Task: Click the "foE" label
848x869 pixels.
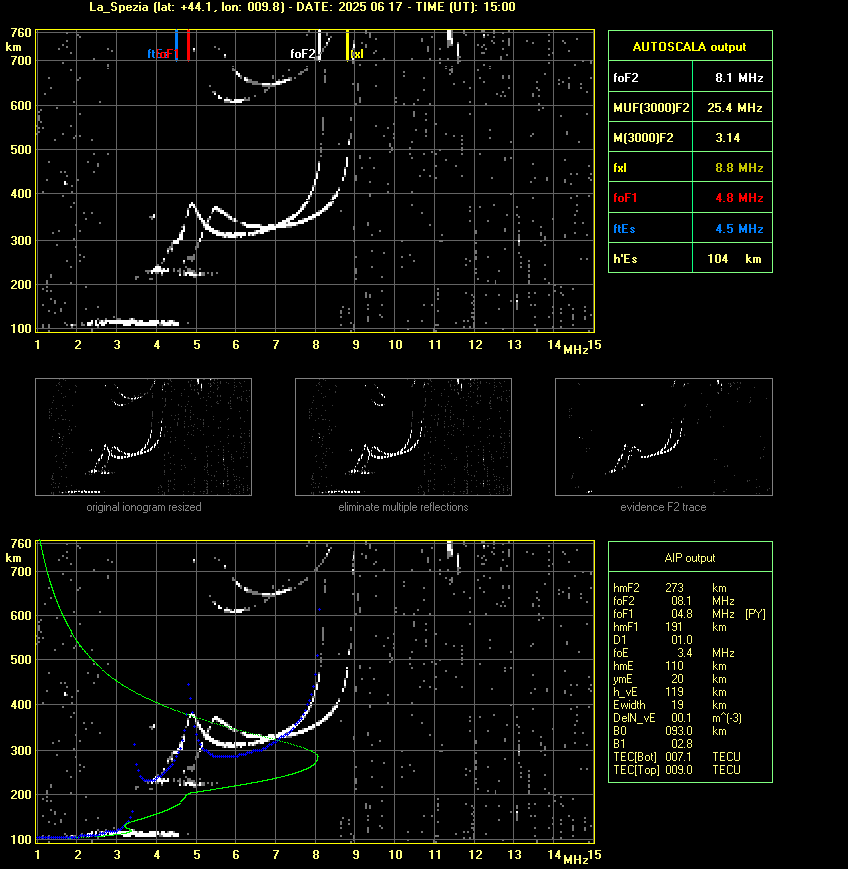Action: (621, 653)
